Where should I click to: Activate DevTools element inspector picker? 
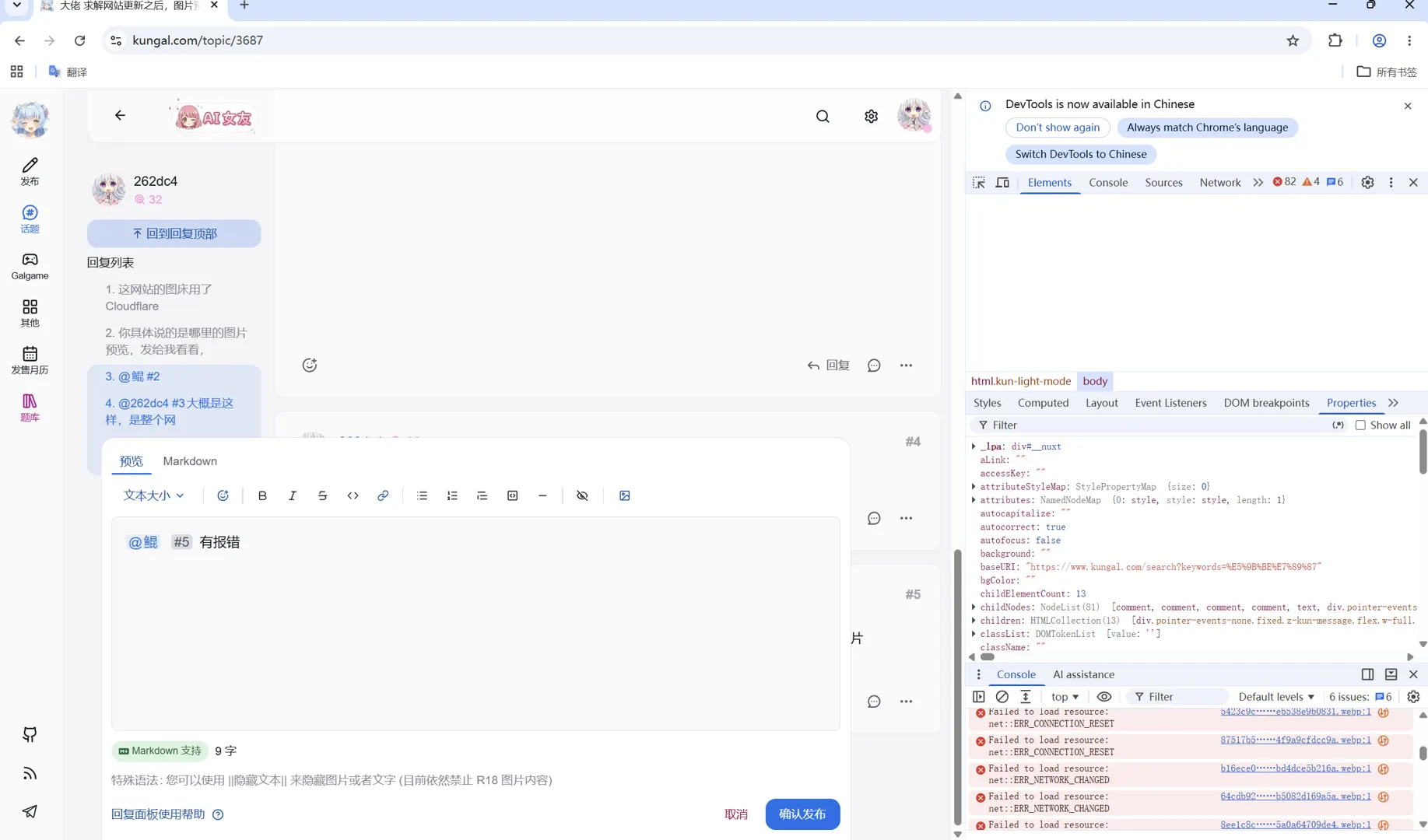pyautogui.click(x=979, y=182)
